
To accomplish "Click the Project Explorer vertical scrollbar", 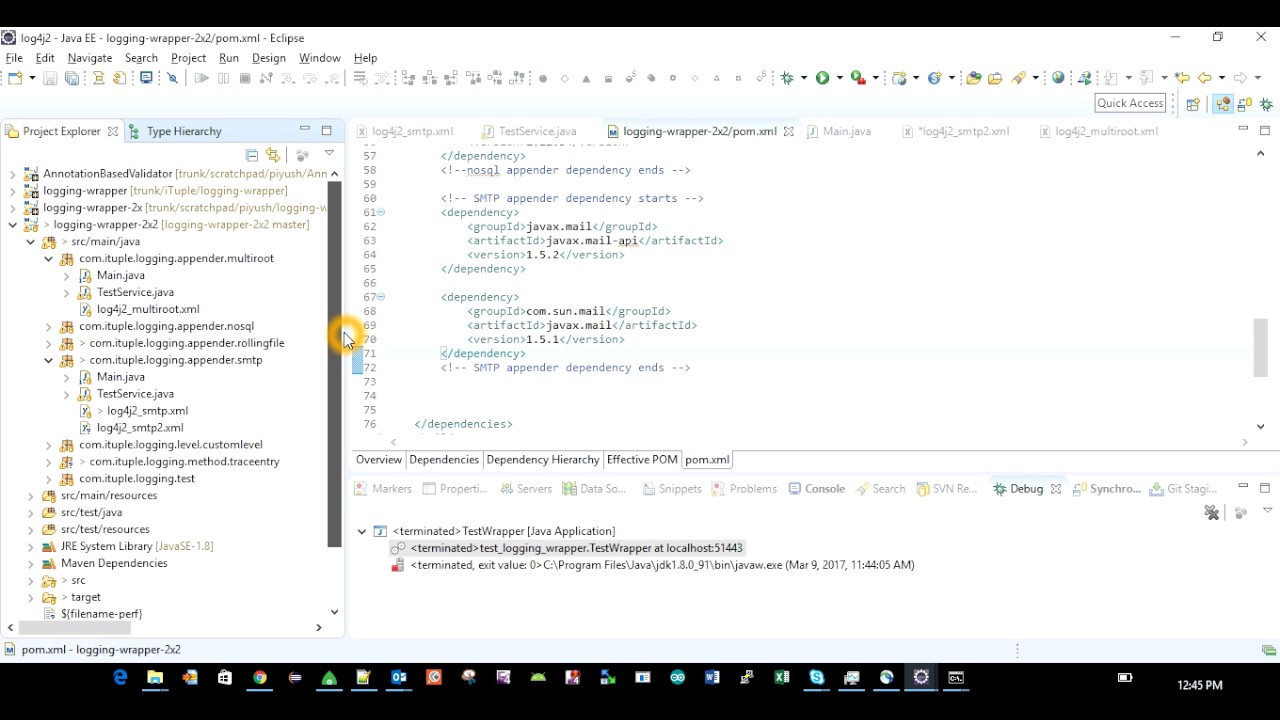I will pyautogui.click(x=334, y=365).
